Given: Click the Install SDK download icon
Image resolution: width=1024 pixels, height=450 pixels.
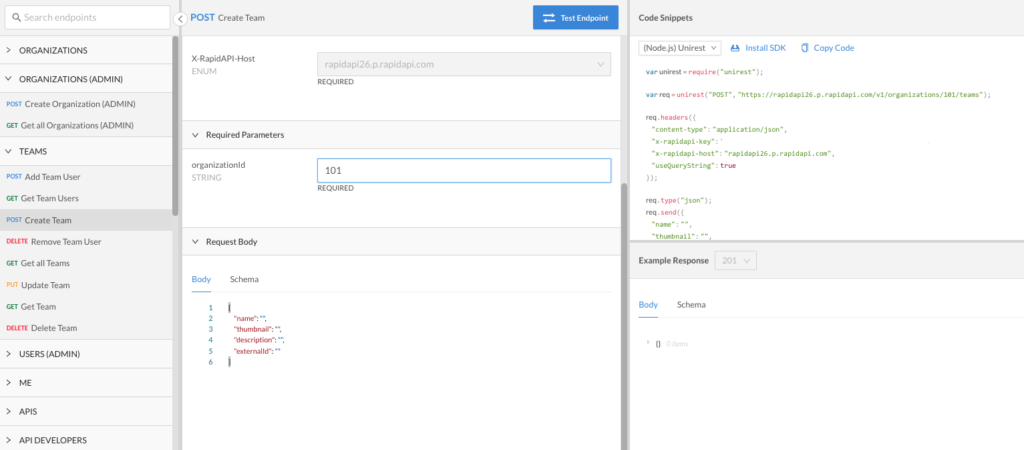Looking at the screenshot, I should coord(735,48).
